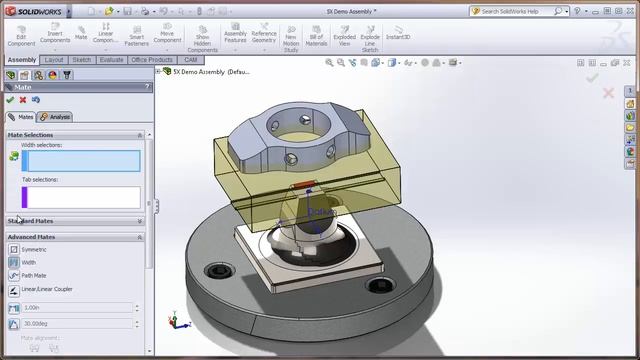Increase the 1.00in distance spinner

tap(137, 305)
